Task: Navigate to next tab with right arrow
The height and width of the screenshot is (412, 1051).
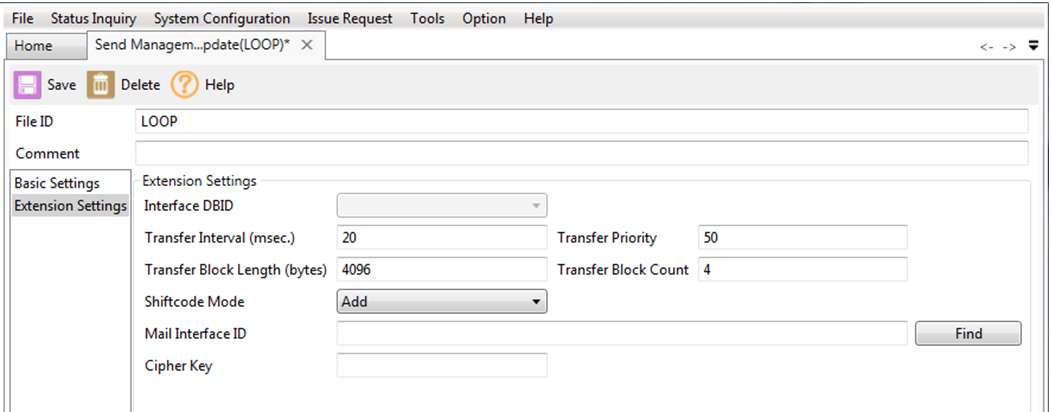Action: [x=1009, y=47]
